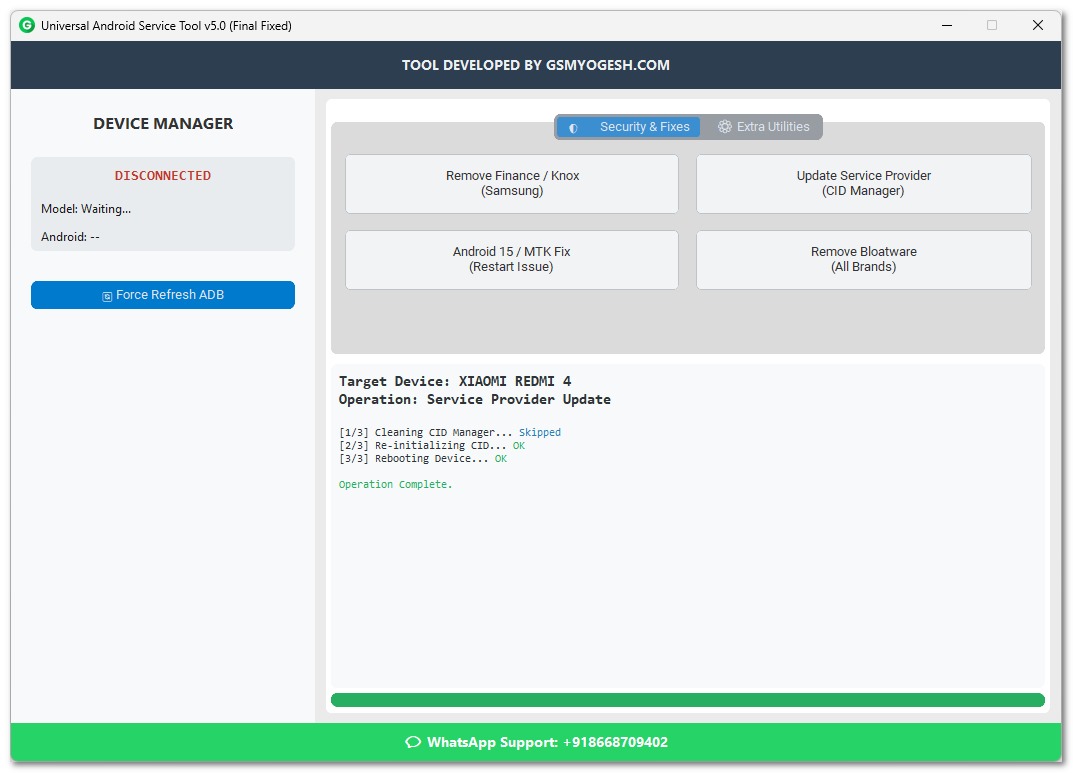Click the refresh icon on Force Refresh ADB

click(107, 296)
